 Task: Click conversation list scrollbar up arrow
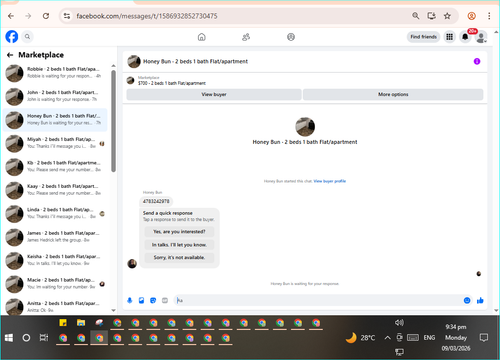coord(113,66)
